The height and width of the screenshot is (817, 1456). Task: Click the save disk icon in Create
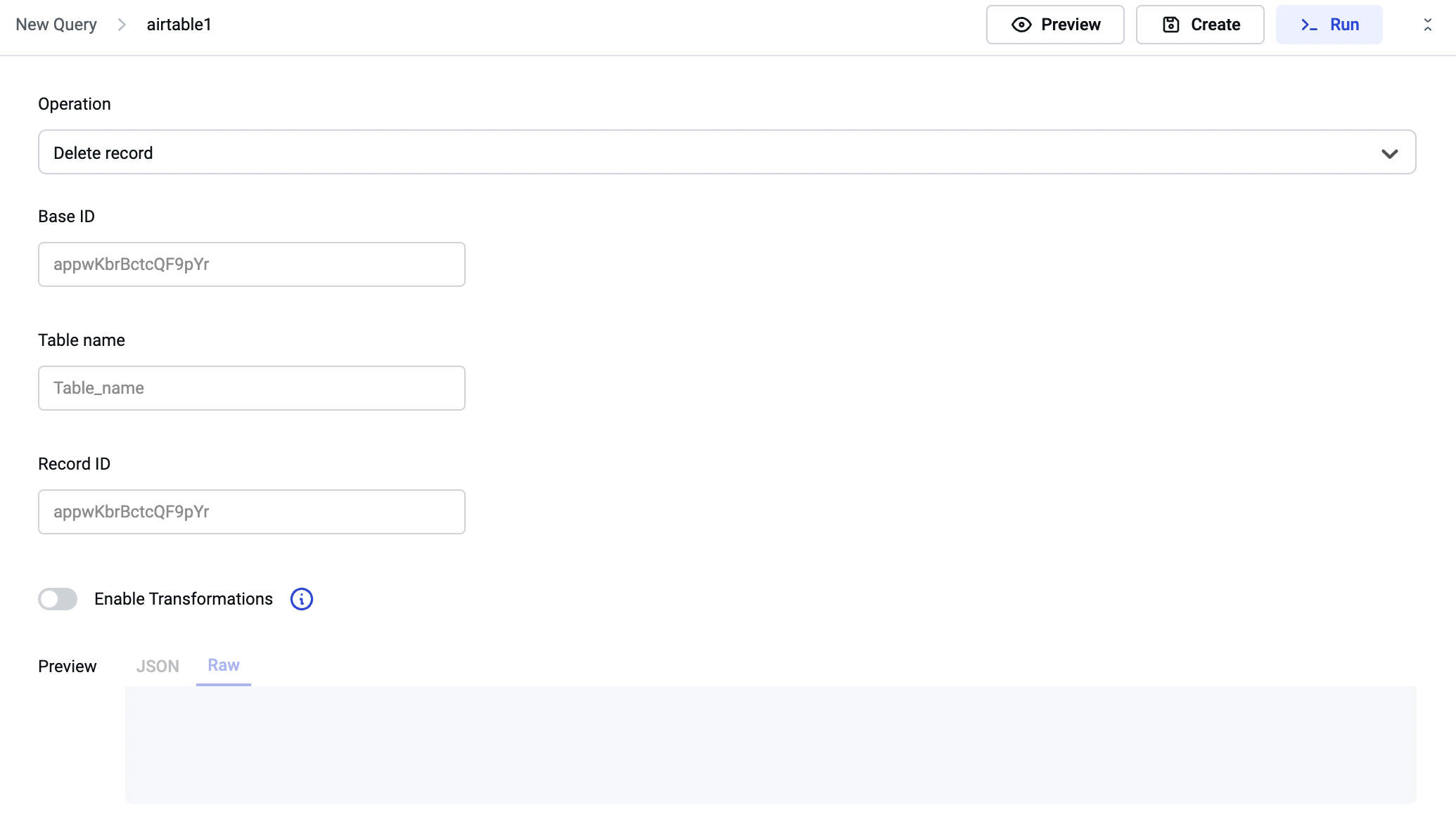click(1170, 25)
